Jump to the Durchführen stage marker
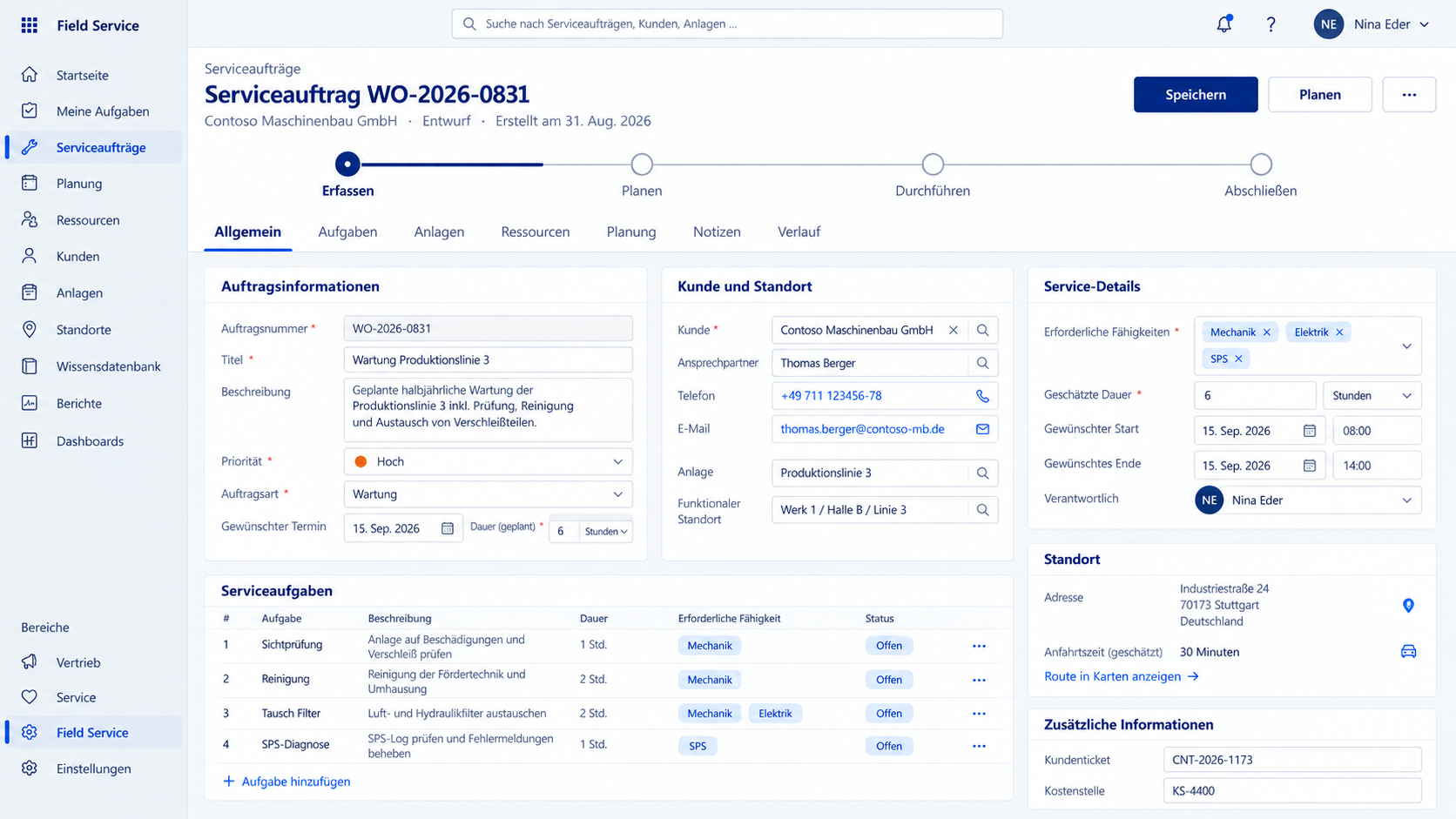This screenshot has width=1456, height=819. click(x=933, y=164)
